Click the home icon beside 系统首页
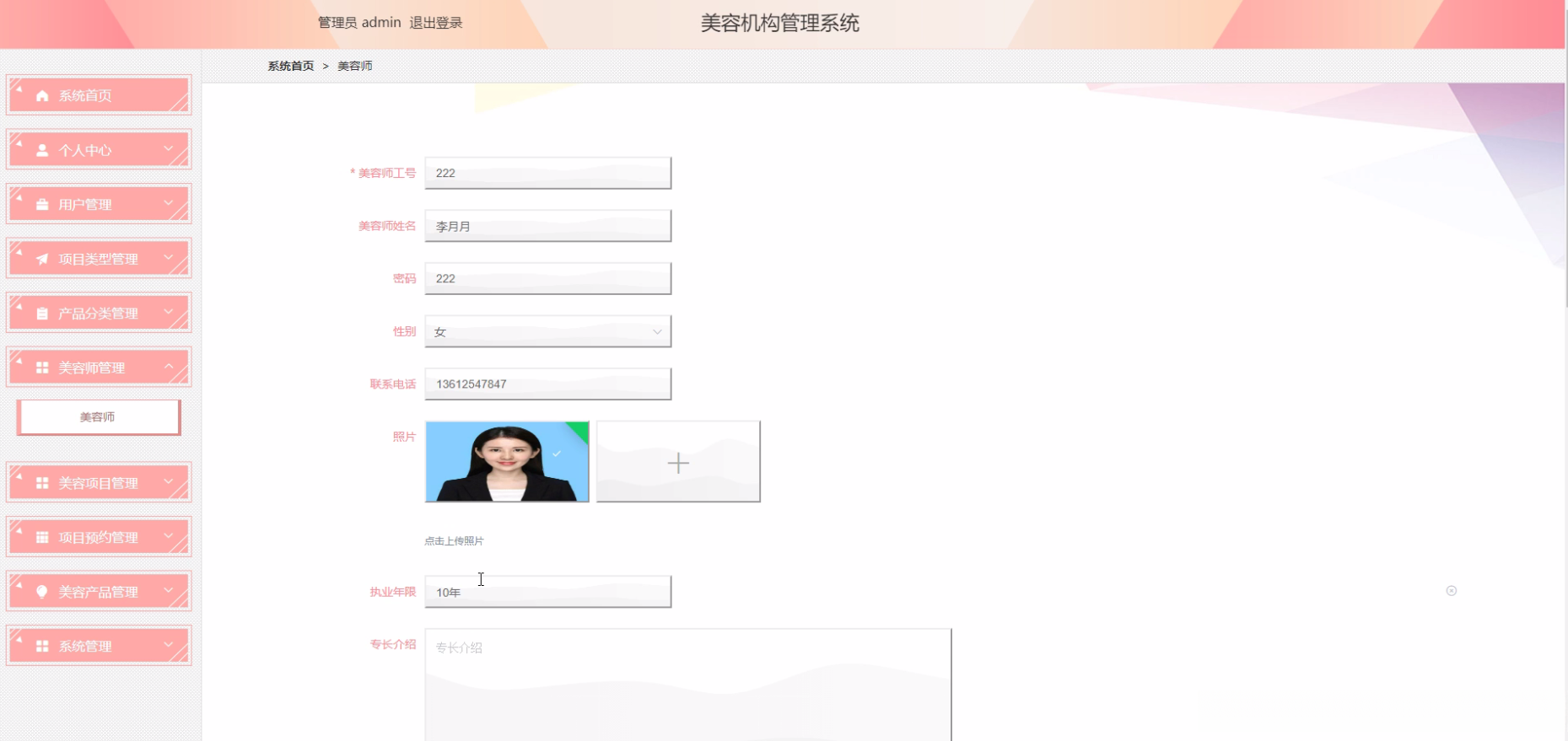 click(x=42, y=96)
